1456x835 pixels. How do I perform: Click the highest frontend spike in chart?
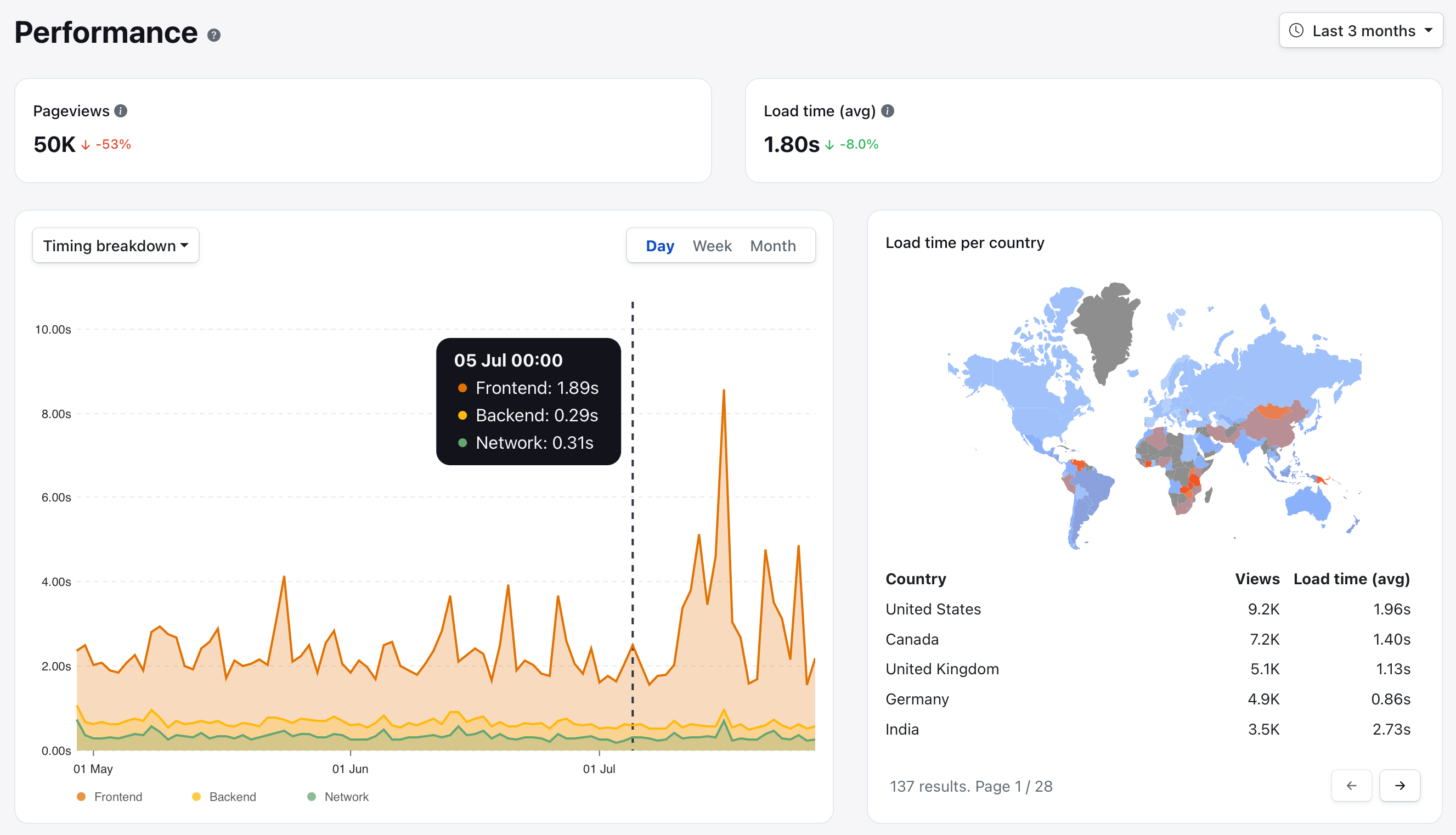(x=724, y=391)
